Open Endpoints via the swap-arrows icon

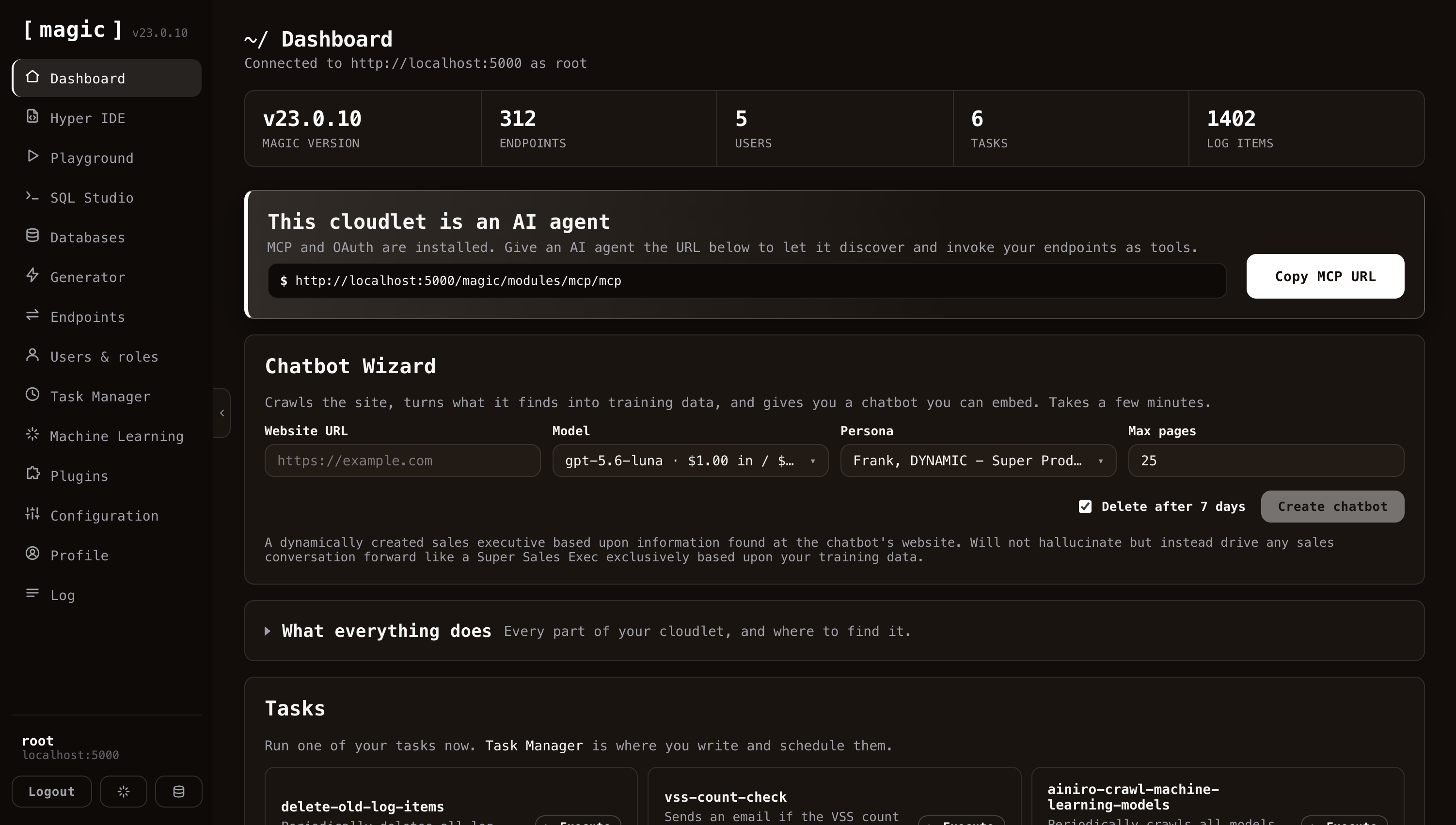tap(32, 316)
